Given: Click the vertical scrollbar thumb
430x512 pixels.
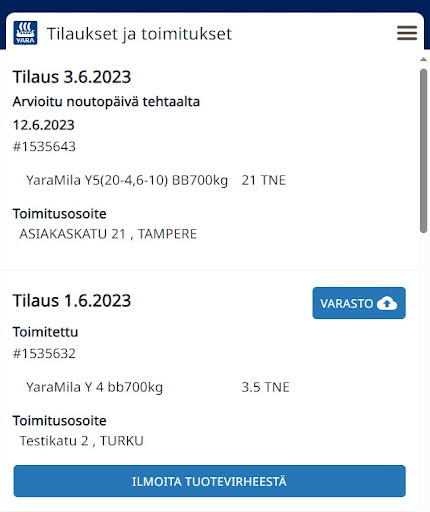Looking at the screenshot, I should click(x=423, y=151).
